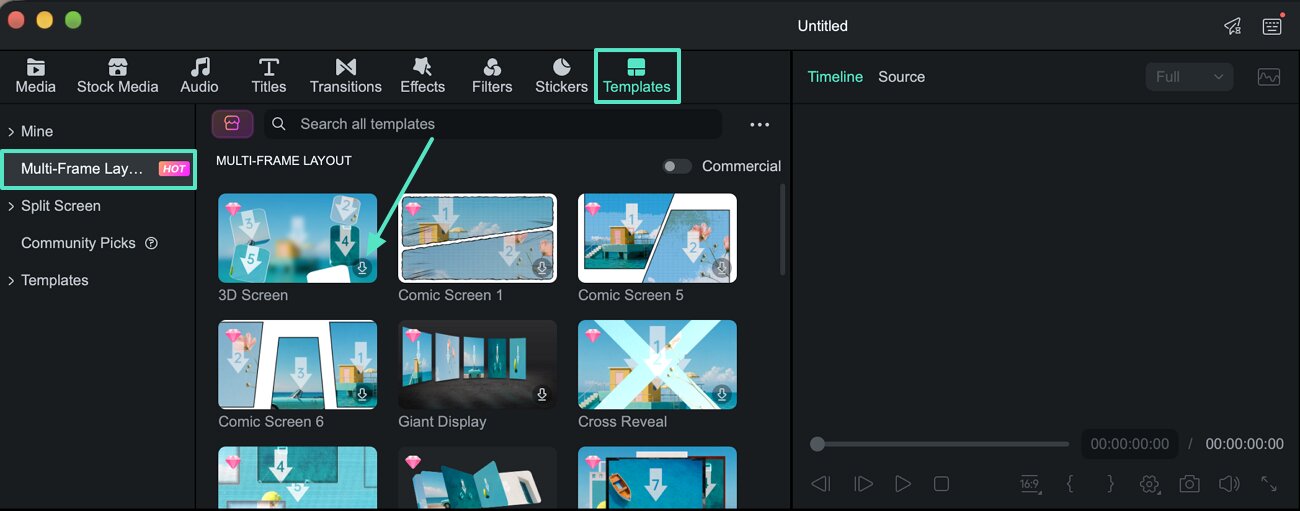This screenshot has width=1300, height=511.
Task: Open the keyboard shortcuts icon with red dot
Action: pyautogui.click(x=1272, y=25)
